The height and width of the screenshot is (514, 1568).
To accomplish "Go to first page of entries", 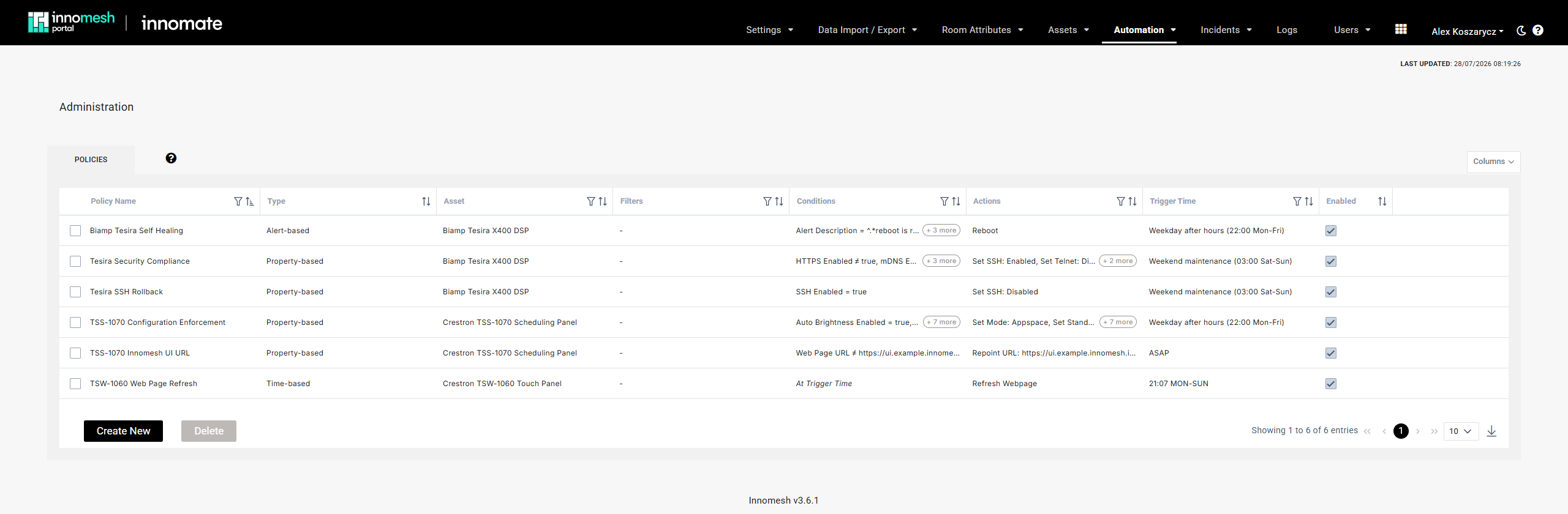I will (x=1367, y=431).
